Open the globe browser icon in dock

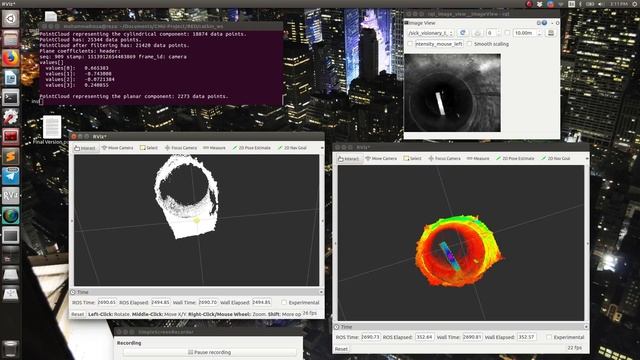[x=11, y=216]
